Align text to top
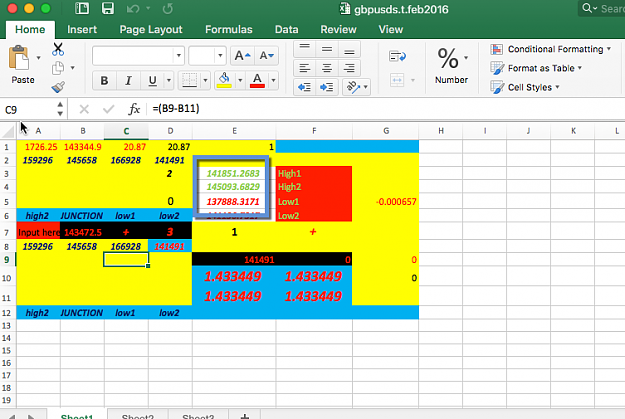Screen dimensions: 625x419 [305, 49]
